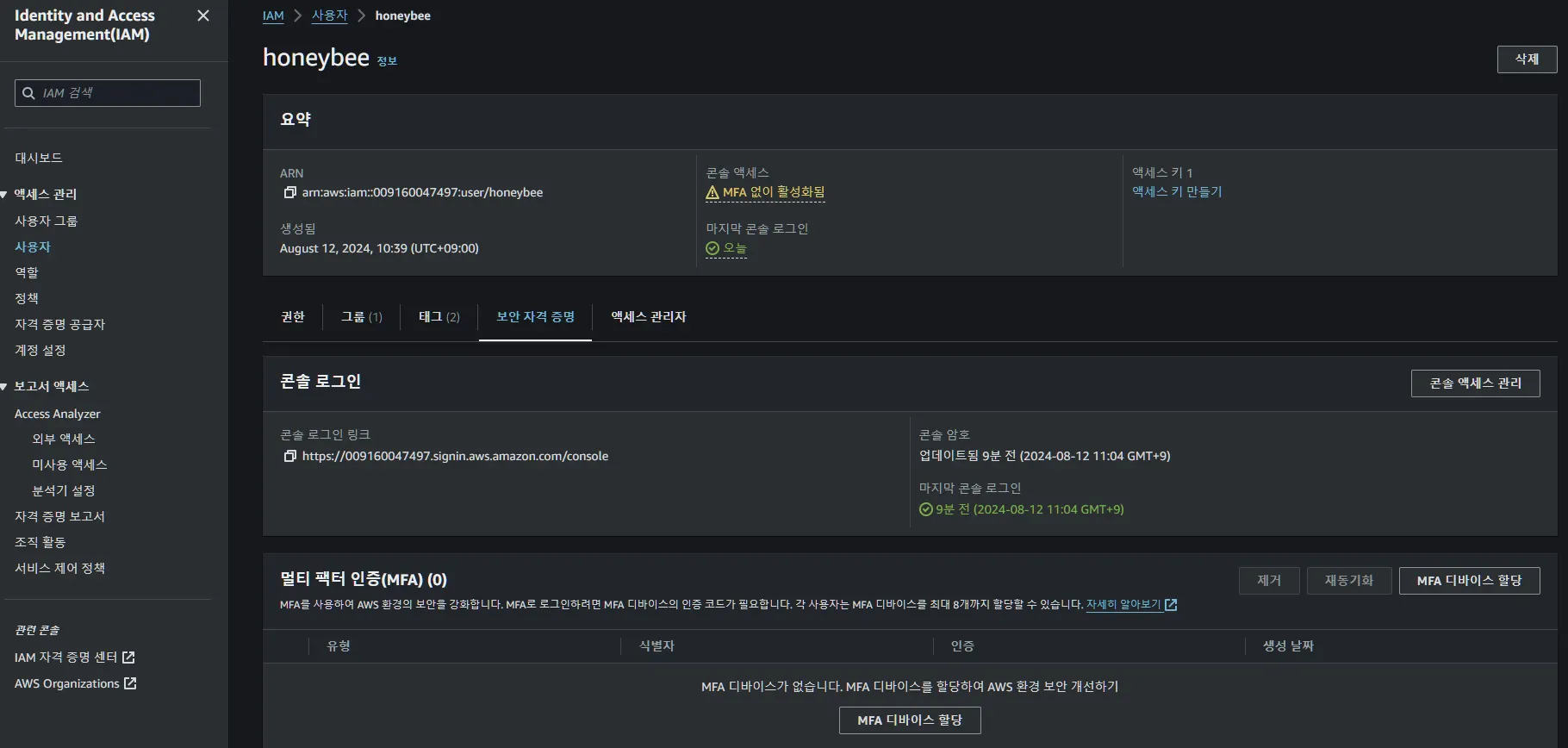Image resolution: width=1568 pixels, height=748 pixels.
Task: Open the 액세스 키 만들기 link
Action: click(1177, 192)
